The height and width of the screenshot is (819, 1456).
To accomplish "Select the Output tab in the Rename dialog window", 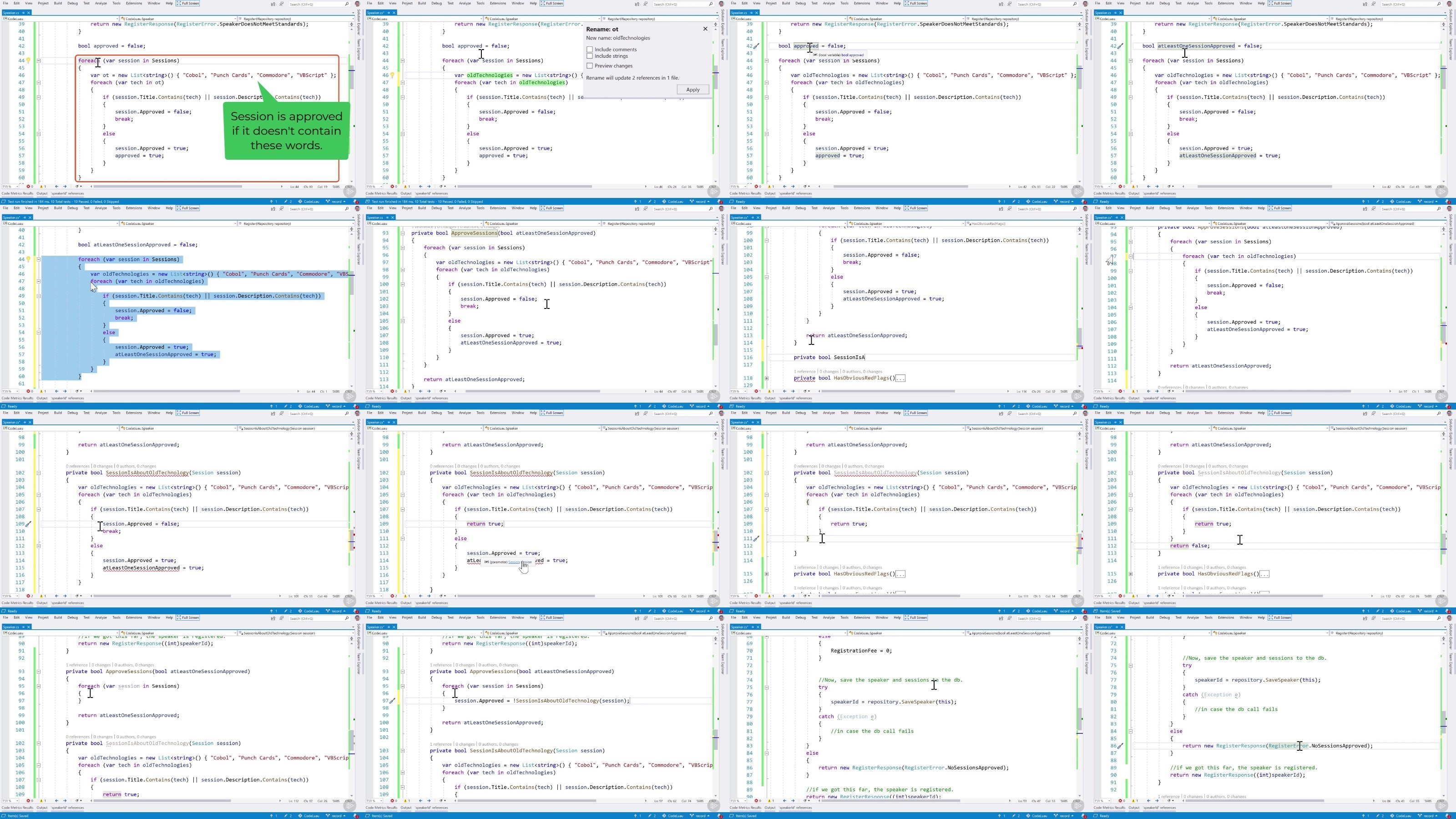I will [406, 193].
